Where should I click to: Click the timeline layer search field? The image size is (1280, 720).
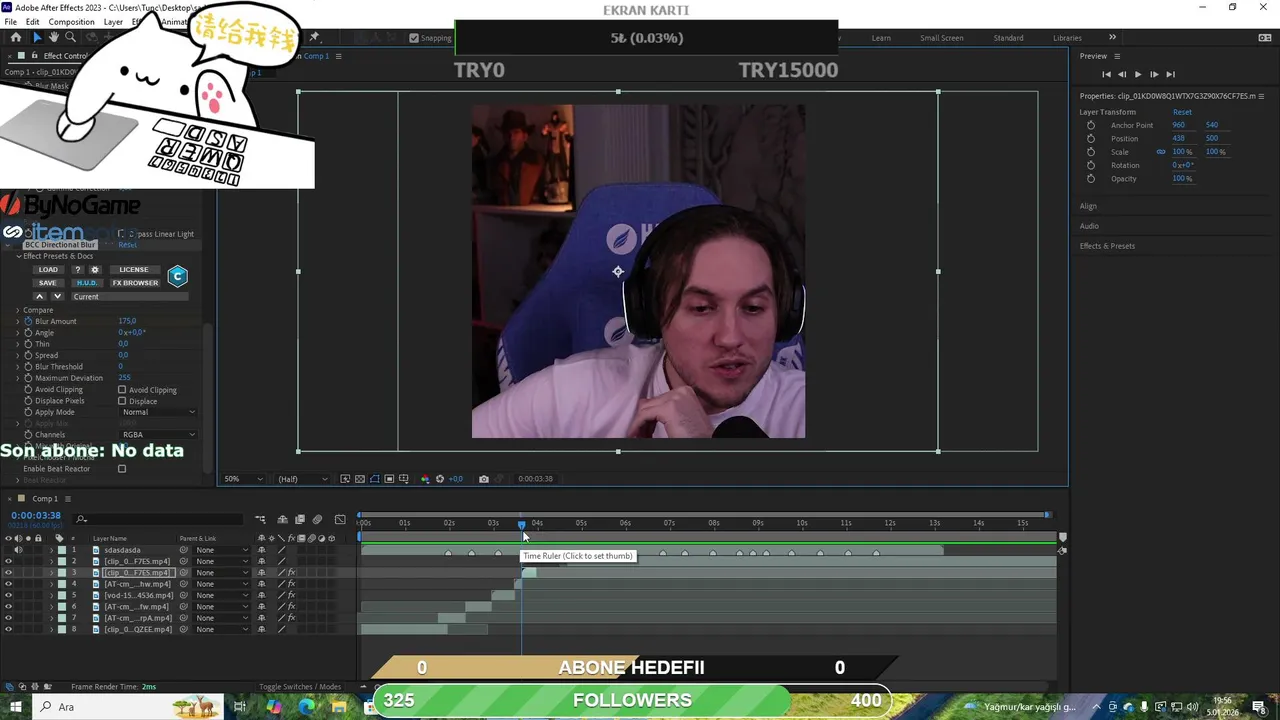tap(160, 519)
